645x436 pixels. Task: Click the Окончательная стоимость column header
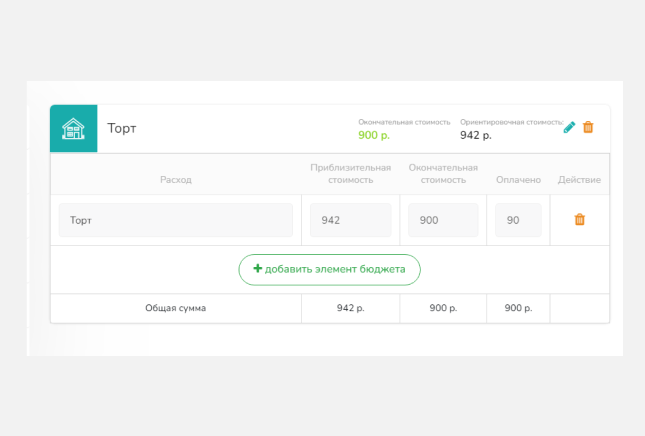[443, 174]
